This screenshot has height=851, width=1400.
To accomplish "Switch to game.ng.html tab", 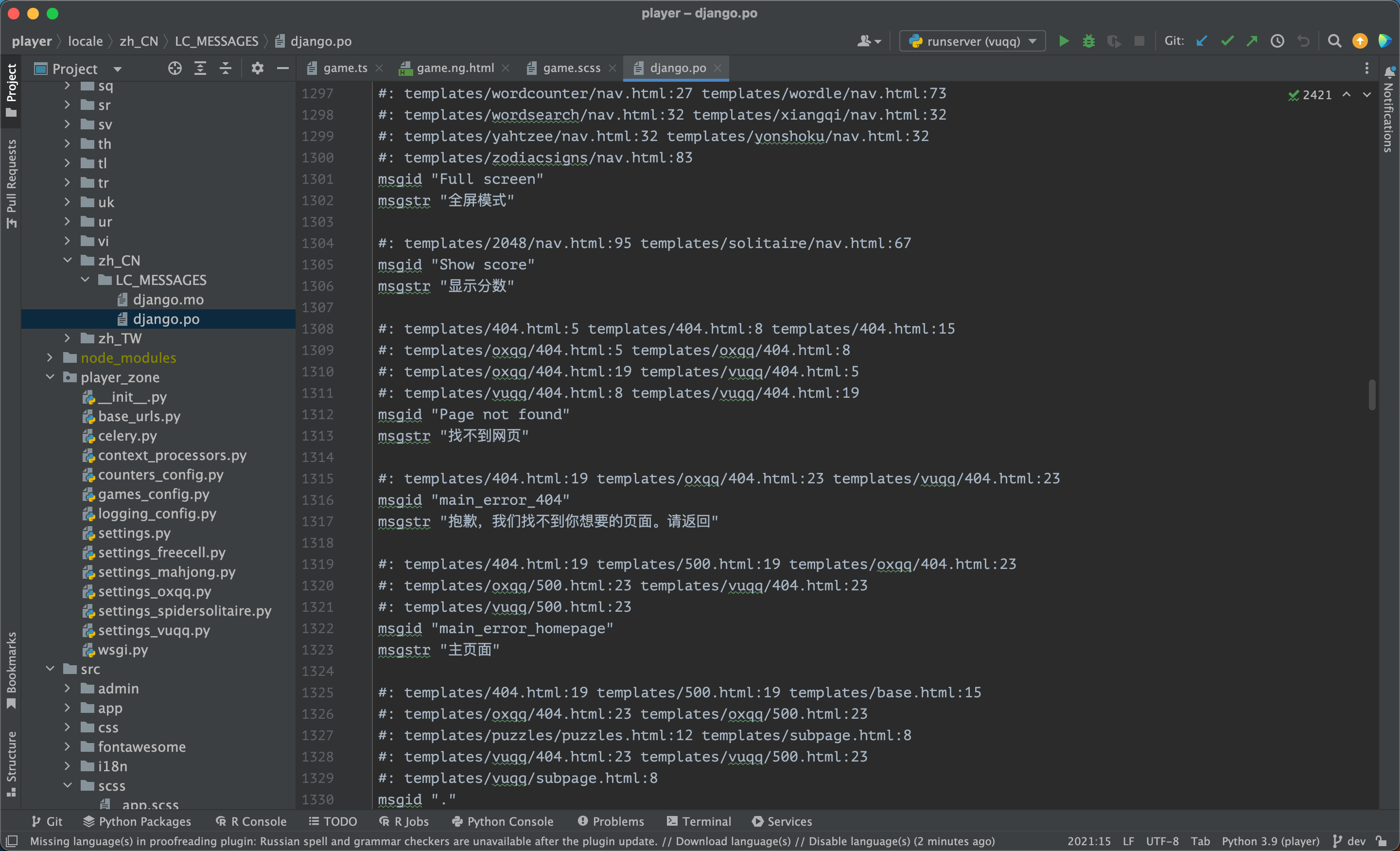I will tap(455, 68).
